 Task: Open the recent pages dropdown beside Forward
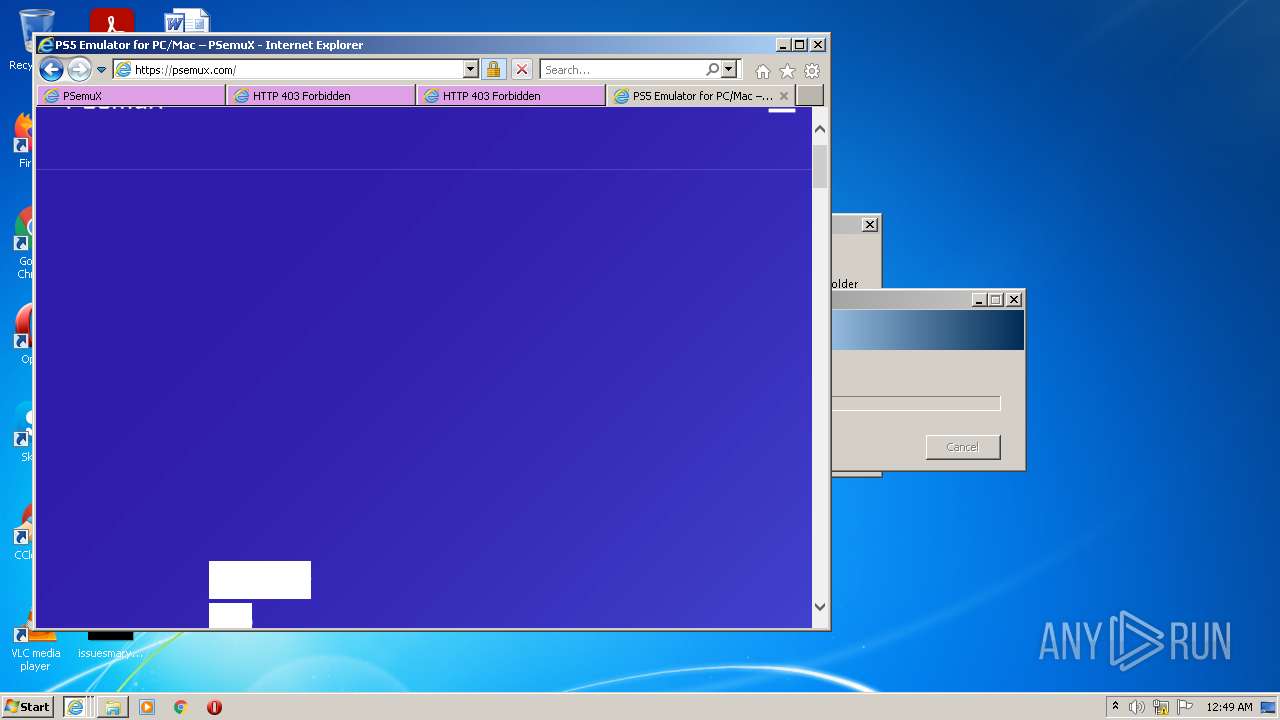[101, 70]
